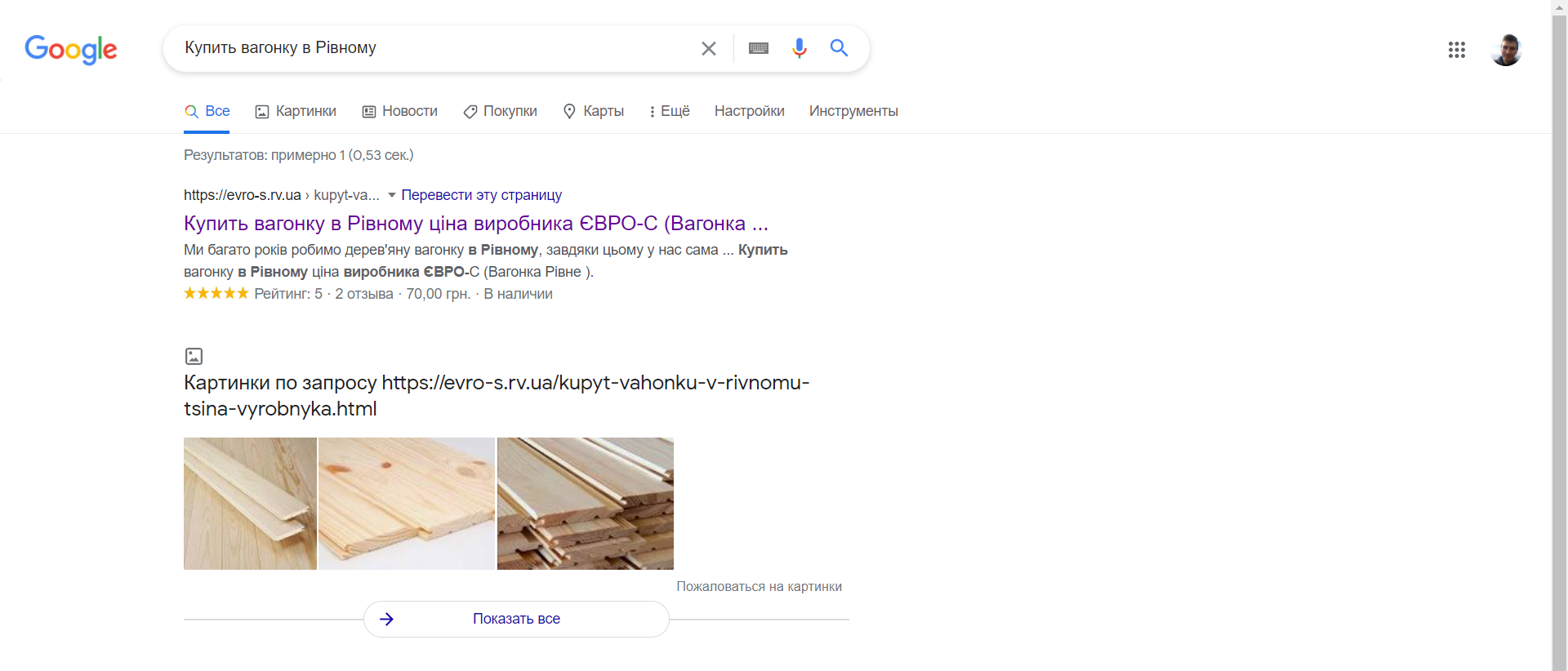Click the Показать все button

516,619
